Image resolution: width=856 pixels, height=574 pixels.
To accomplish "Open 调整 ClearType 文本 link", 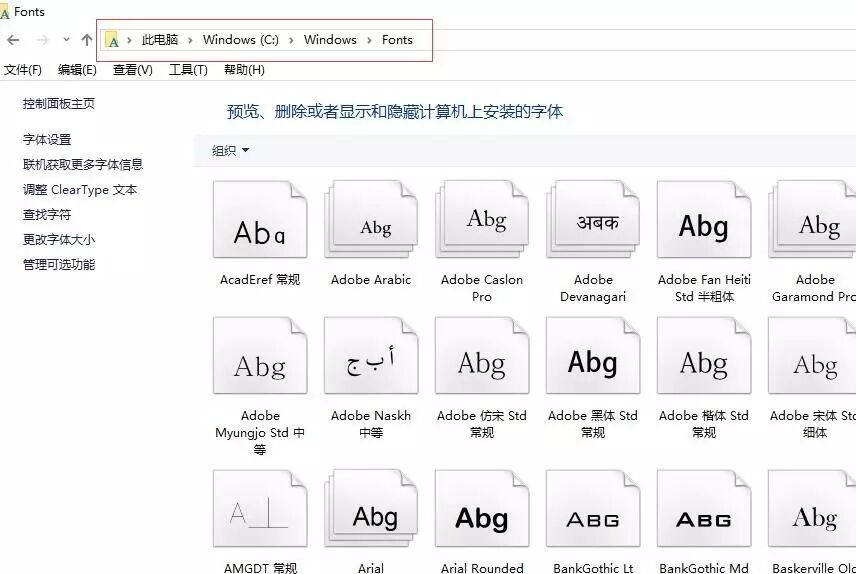I will 80,190.
